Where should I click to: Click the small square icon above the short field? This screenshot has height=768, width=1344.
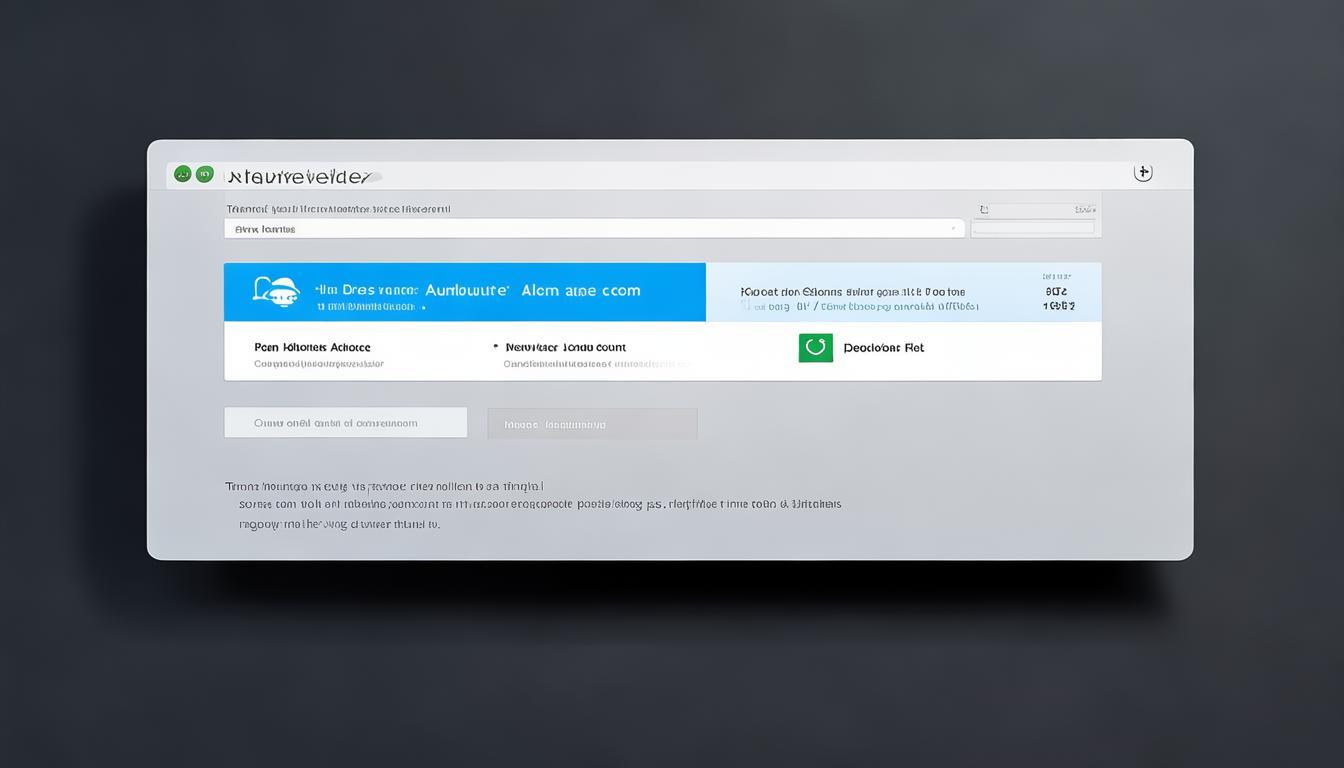coord(984,210)
